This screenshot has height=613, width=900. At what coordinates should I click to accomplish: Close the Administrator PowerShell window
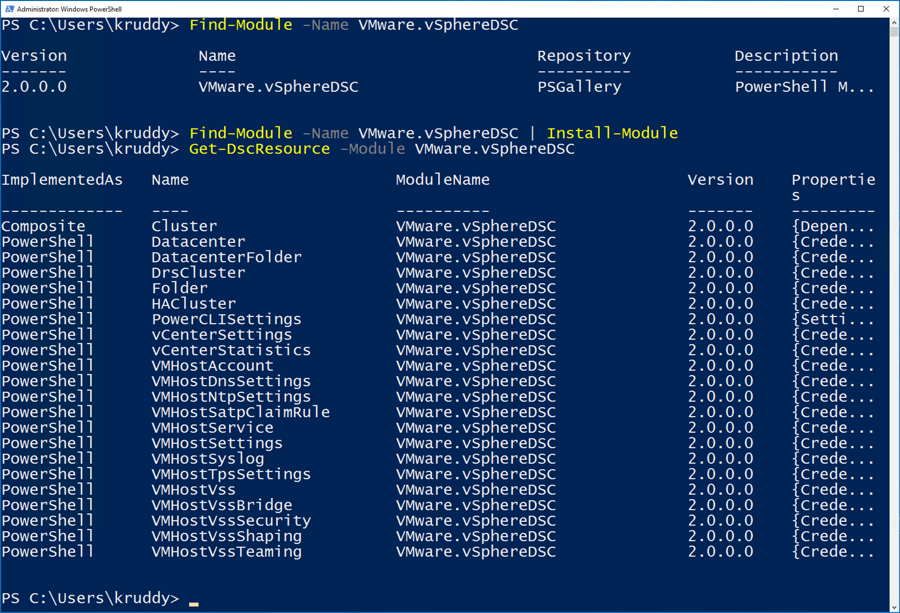tap(886, 9)
